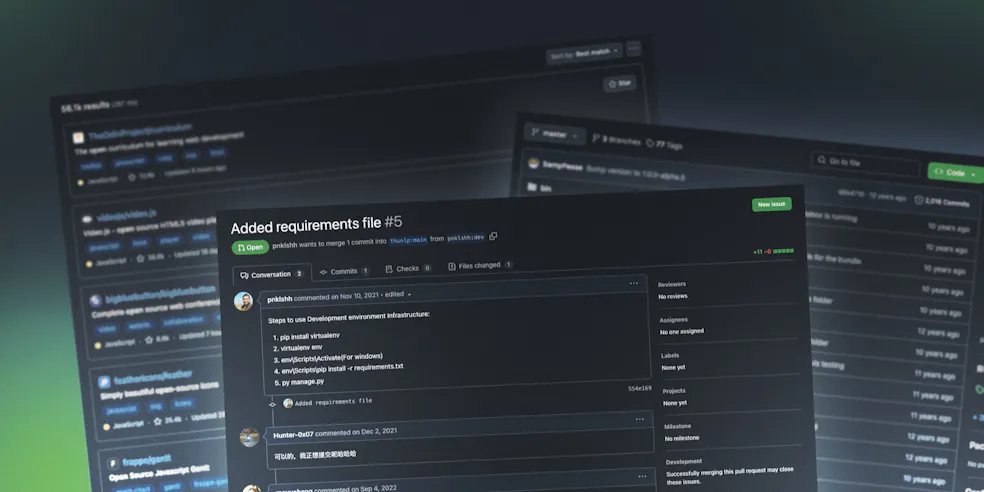Click '3 Branches' link in repository window
Screen dimensions: 984x492
(616, 141)
